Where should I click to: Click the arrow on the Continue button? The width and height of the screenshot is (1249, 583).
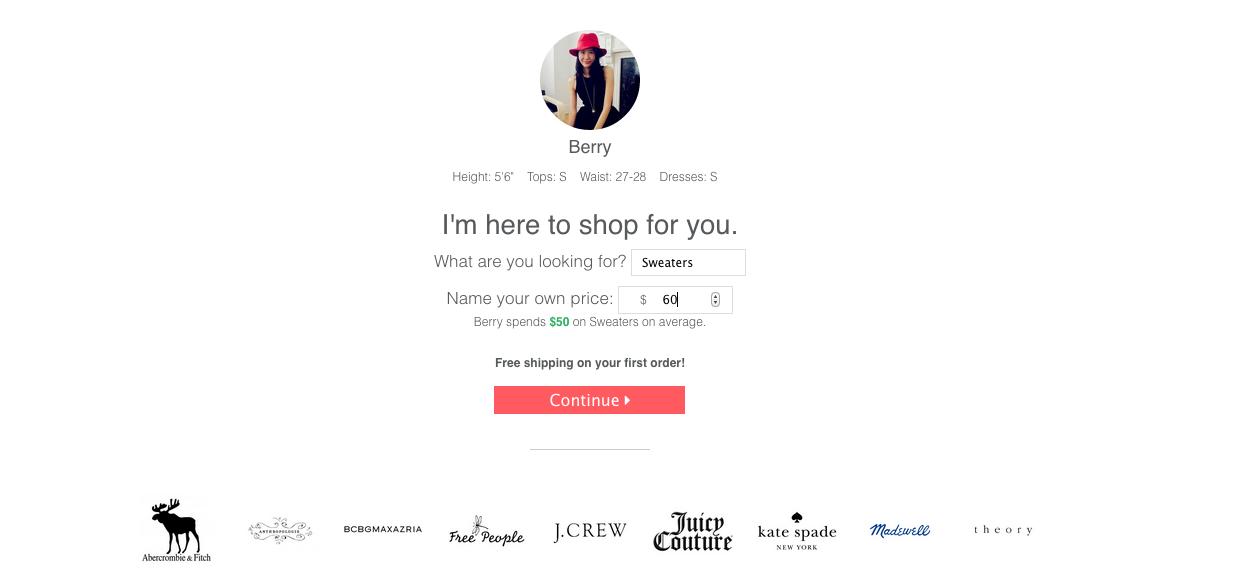point(627,400)
